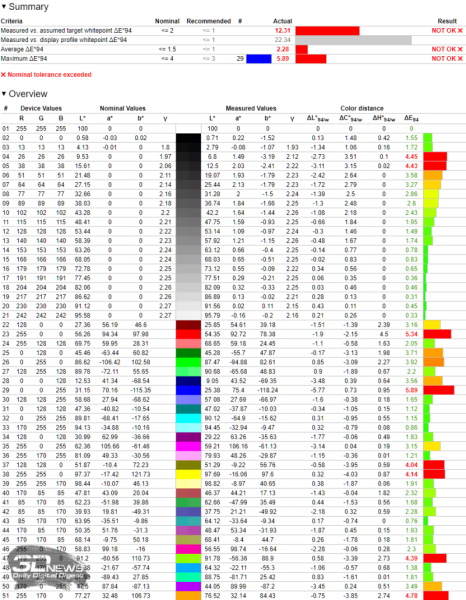Collapse the Overview section triangle
The height and width of the screenshot is (600, 466).
(x=4, y=94)
